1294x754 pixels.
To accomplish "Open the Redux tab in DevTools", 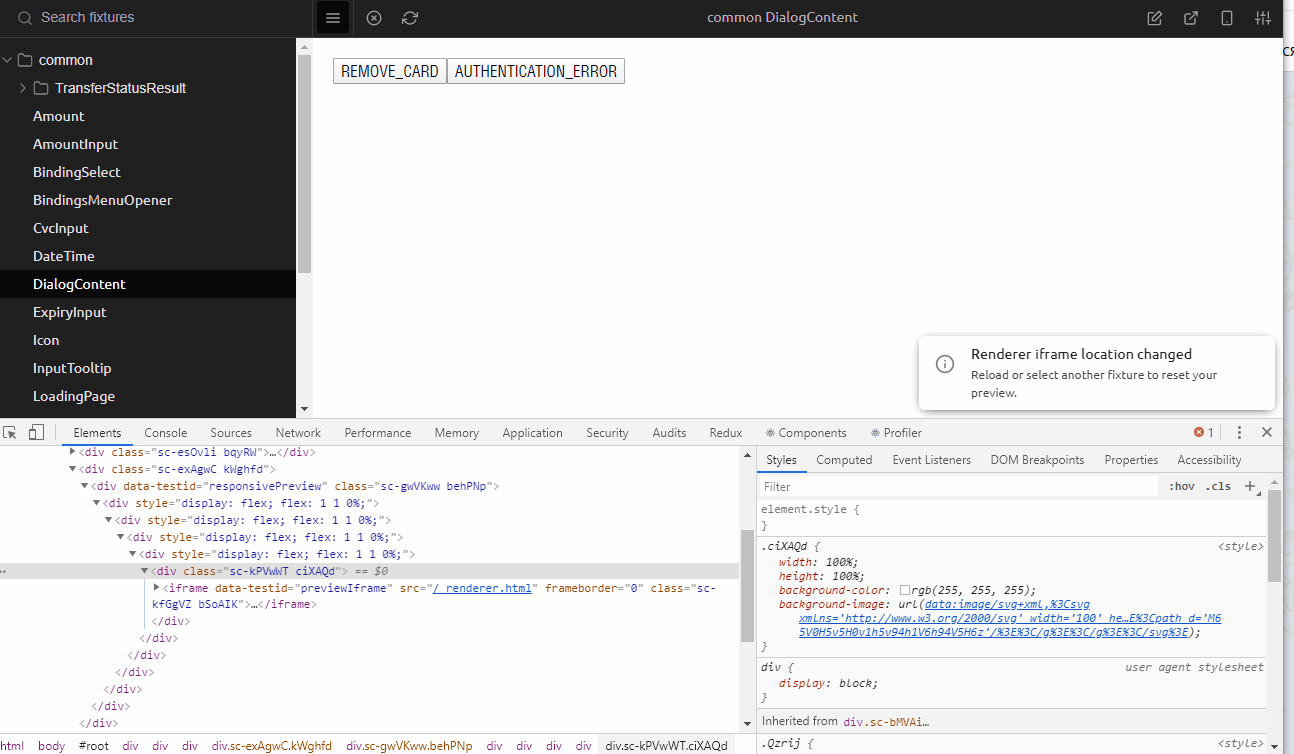I will (x=725, y=432).
